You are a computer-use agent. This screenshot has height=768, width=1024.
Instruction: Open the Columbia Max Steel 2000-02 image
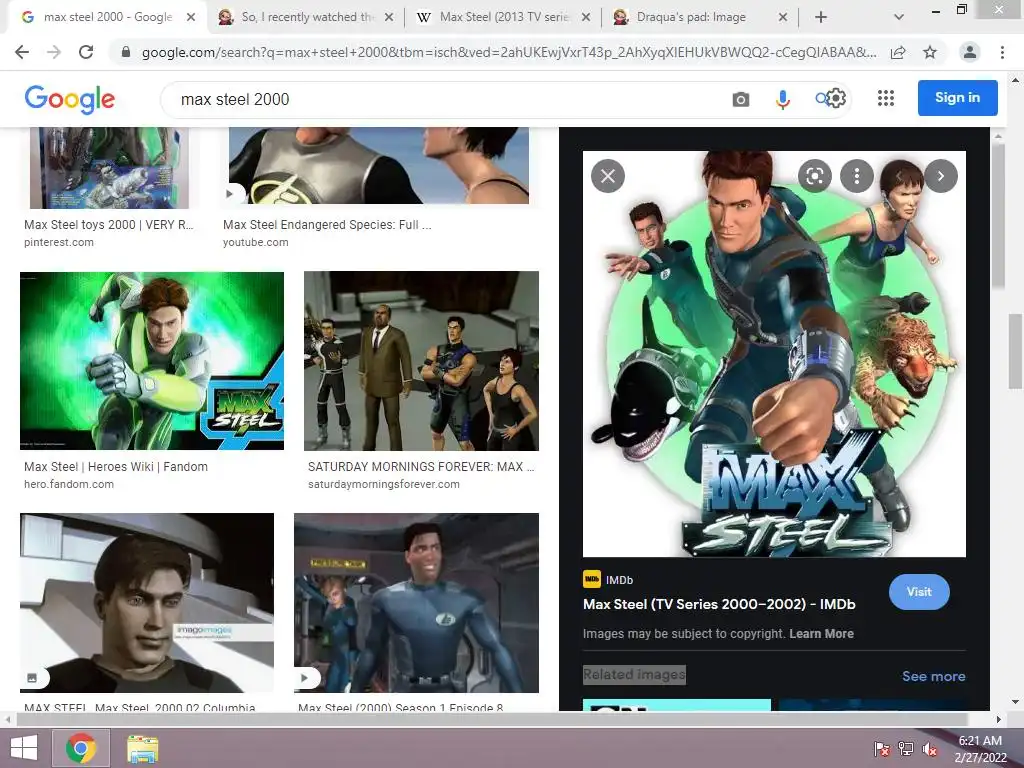[147, 602]
